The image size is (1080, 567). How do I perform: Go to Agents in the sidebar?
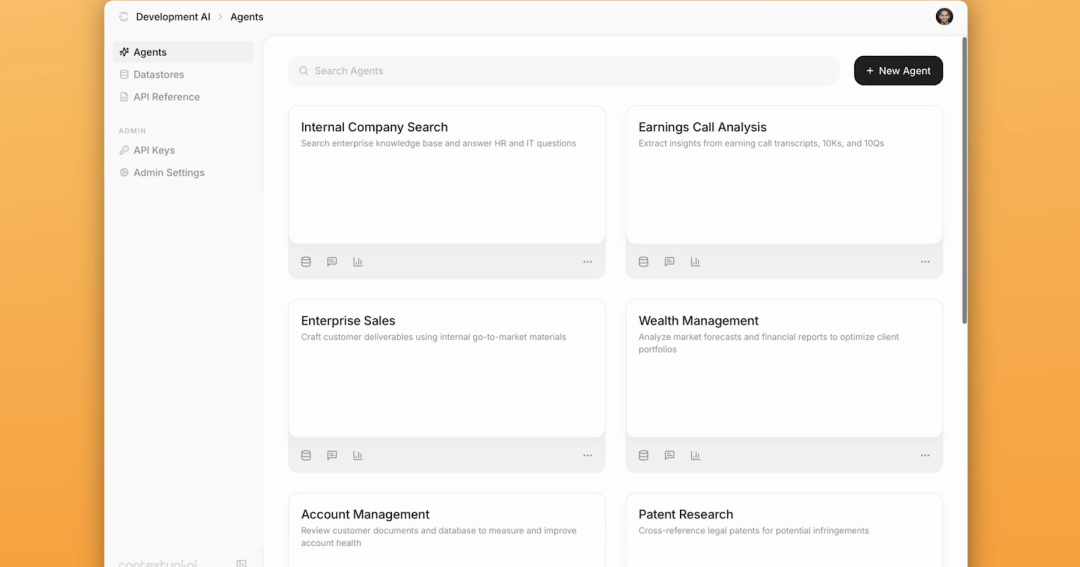point(183,52)
